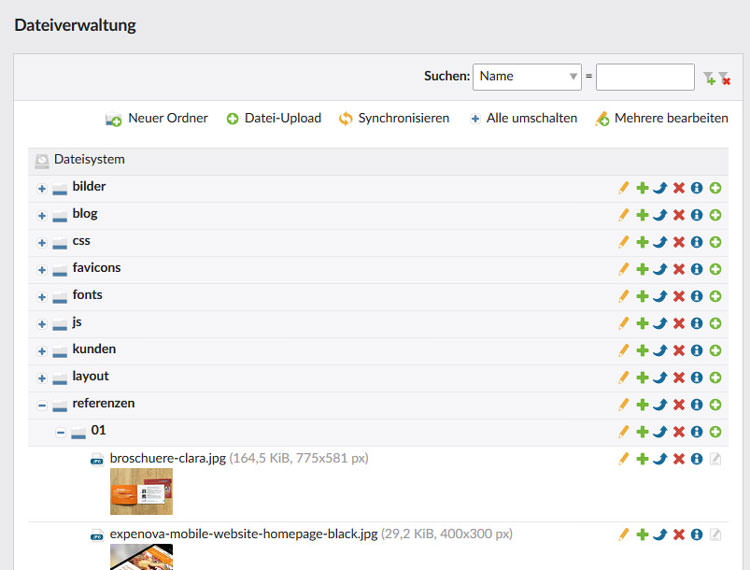Select the file name expenova-mobile-website-homepage-black.jpg
Viewport: 750px width, 570px height.
243,534
